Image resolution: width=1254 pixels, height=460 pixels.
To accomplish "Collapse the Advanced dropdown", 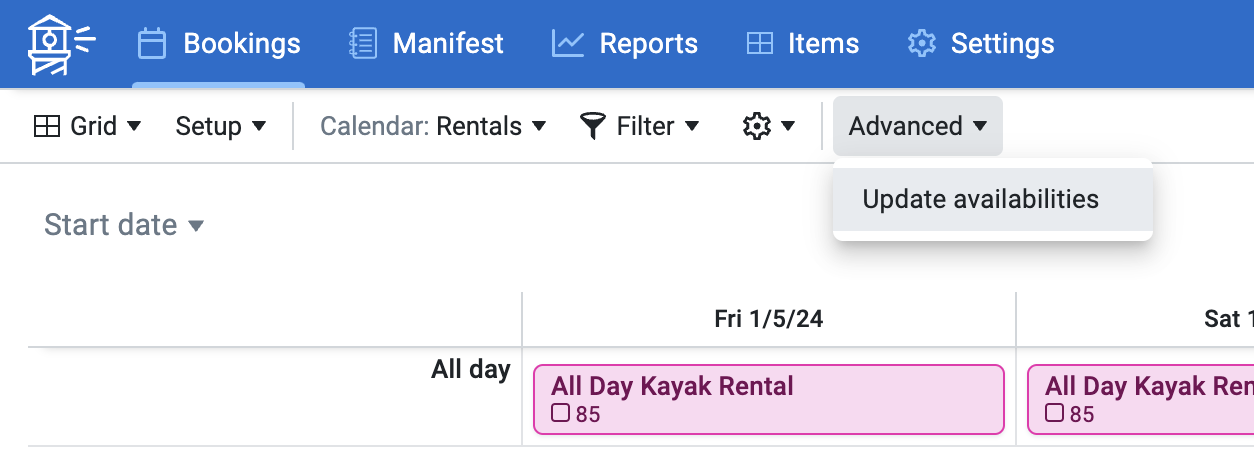I will click(918, 126).
